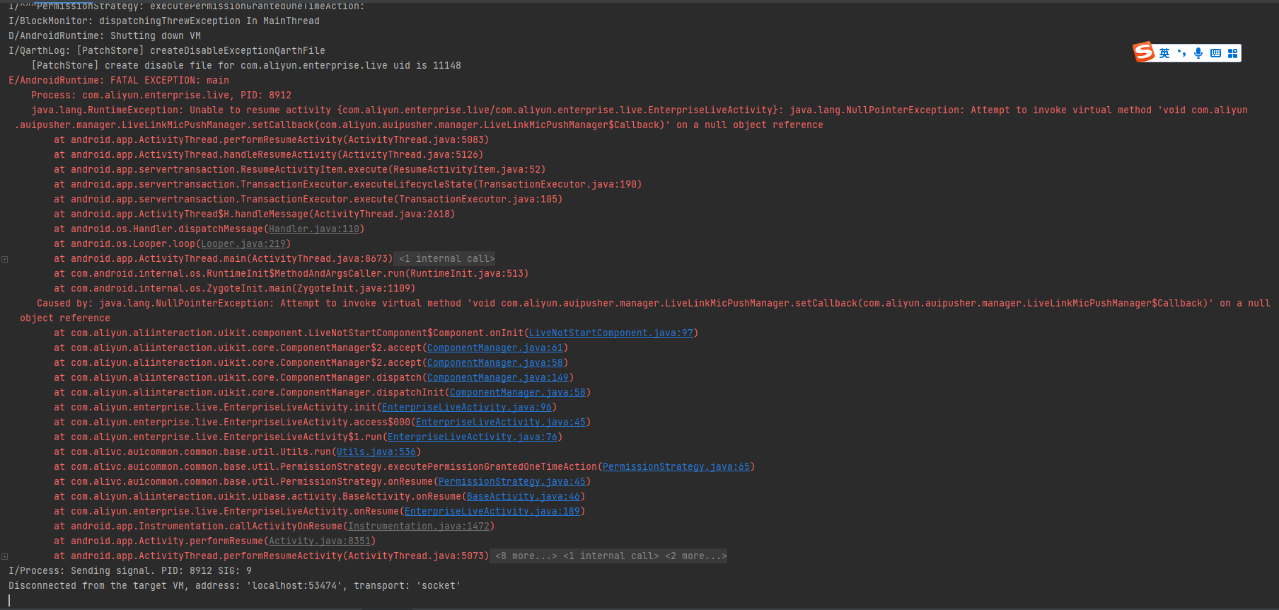Open the Sogou soft keyboard icon
This screenshot has width=1279, height=610.
[x=1215, y=53]
